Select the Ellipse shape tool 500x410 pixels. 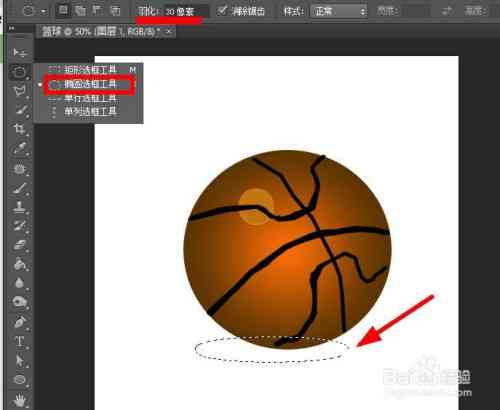20,380
